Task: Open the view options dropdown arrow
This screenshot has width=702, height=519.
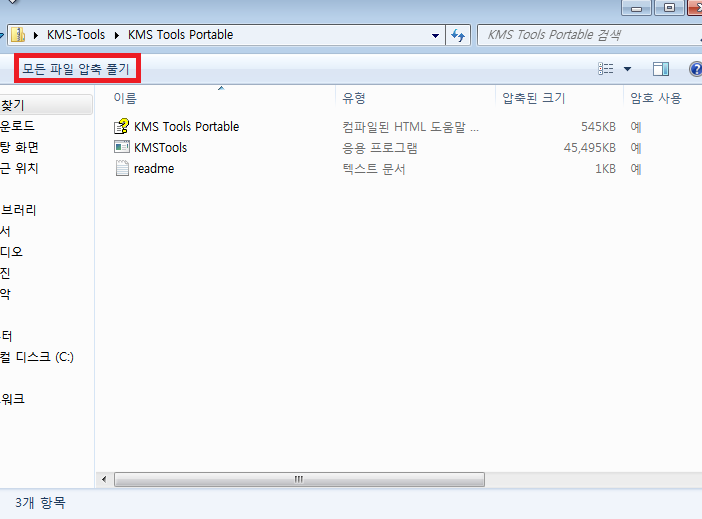Action: (628, 69)
